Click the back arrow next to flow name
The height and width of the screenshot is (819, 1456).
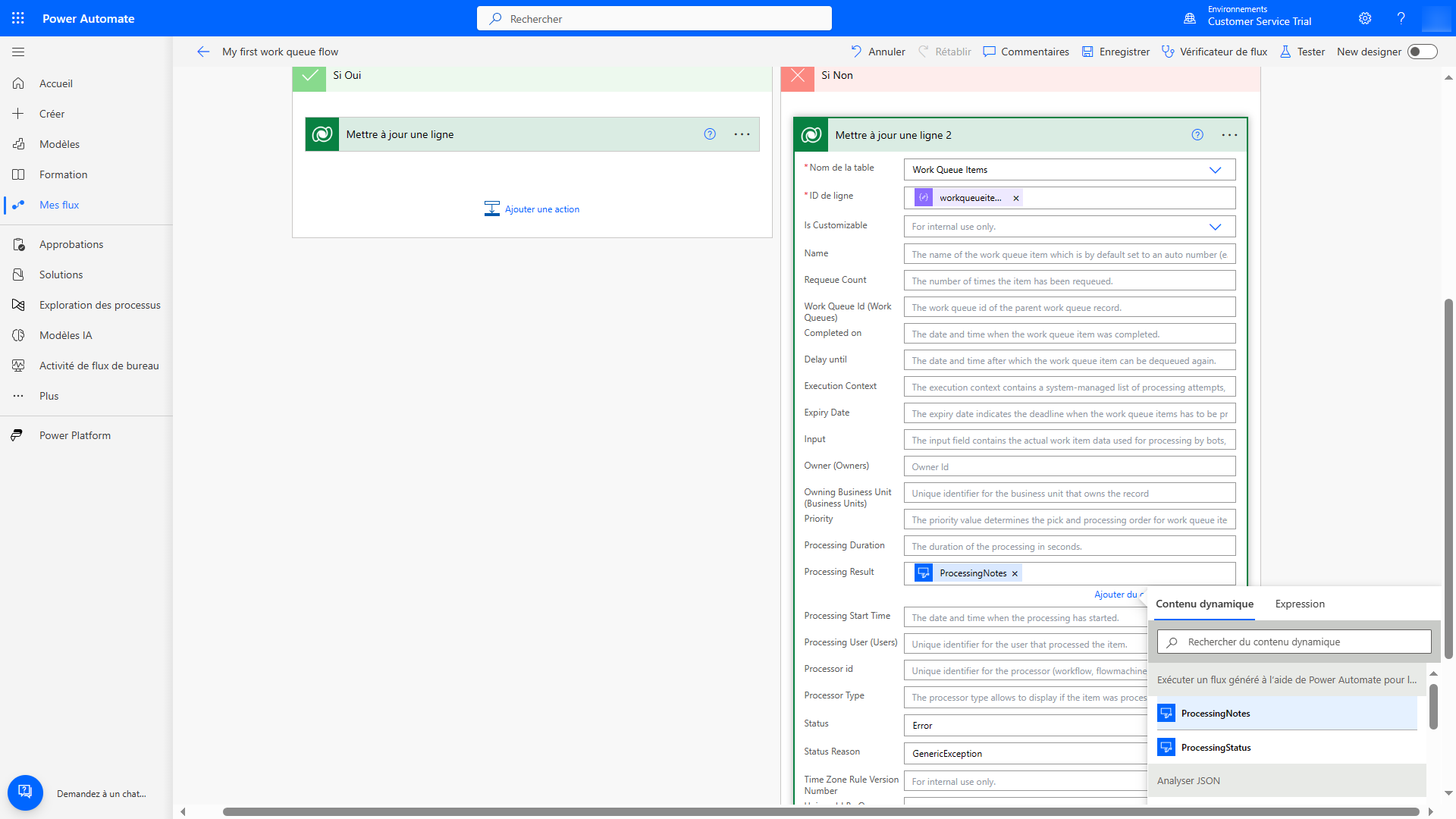point(202,52)
